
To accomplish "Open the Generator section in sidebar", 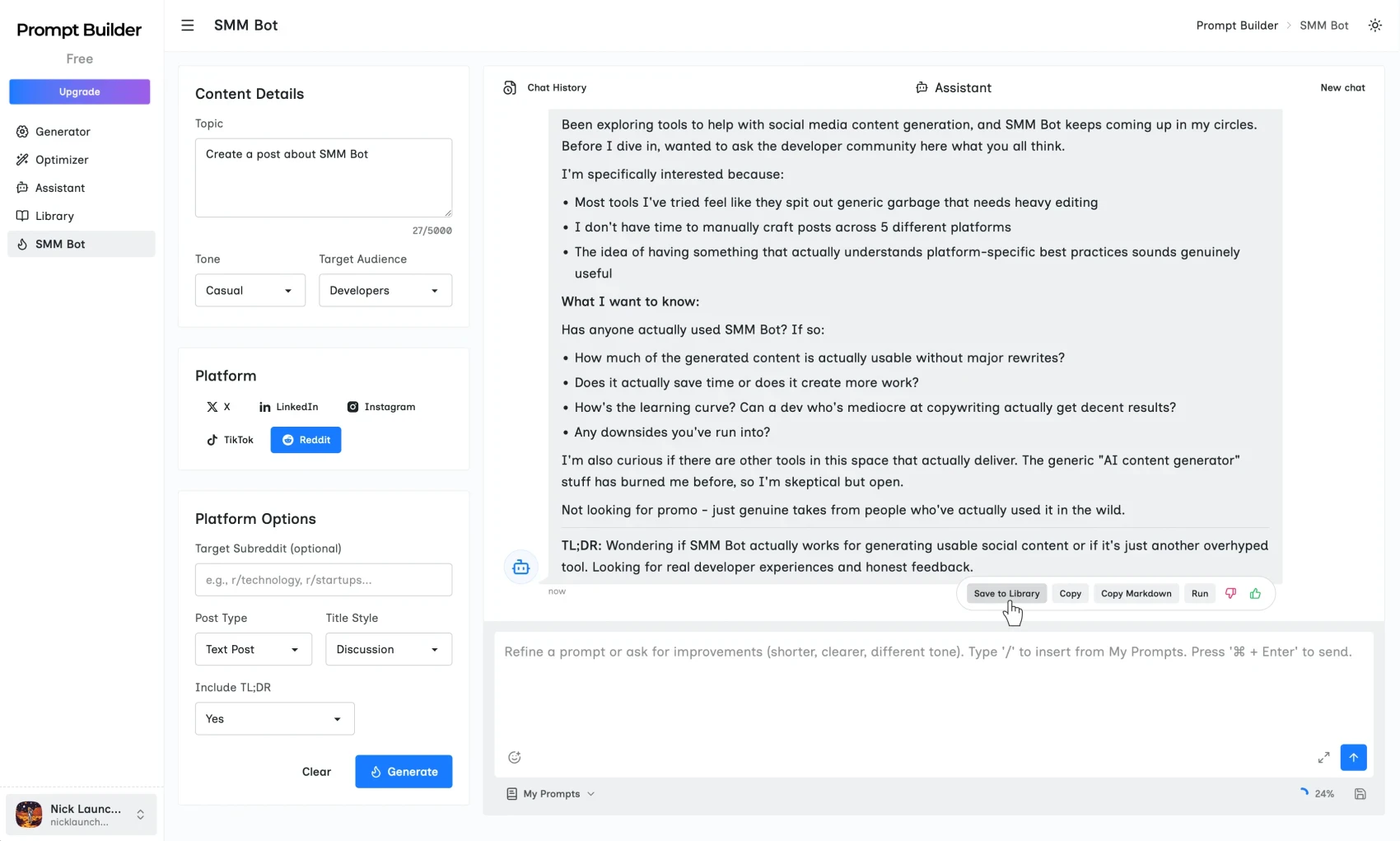I will point(63,132).
